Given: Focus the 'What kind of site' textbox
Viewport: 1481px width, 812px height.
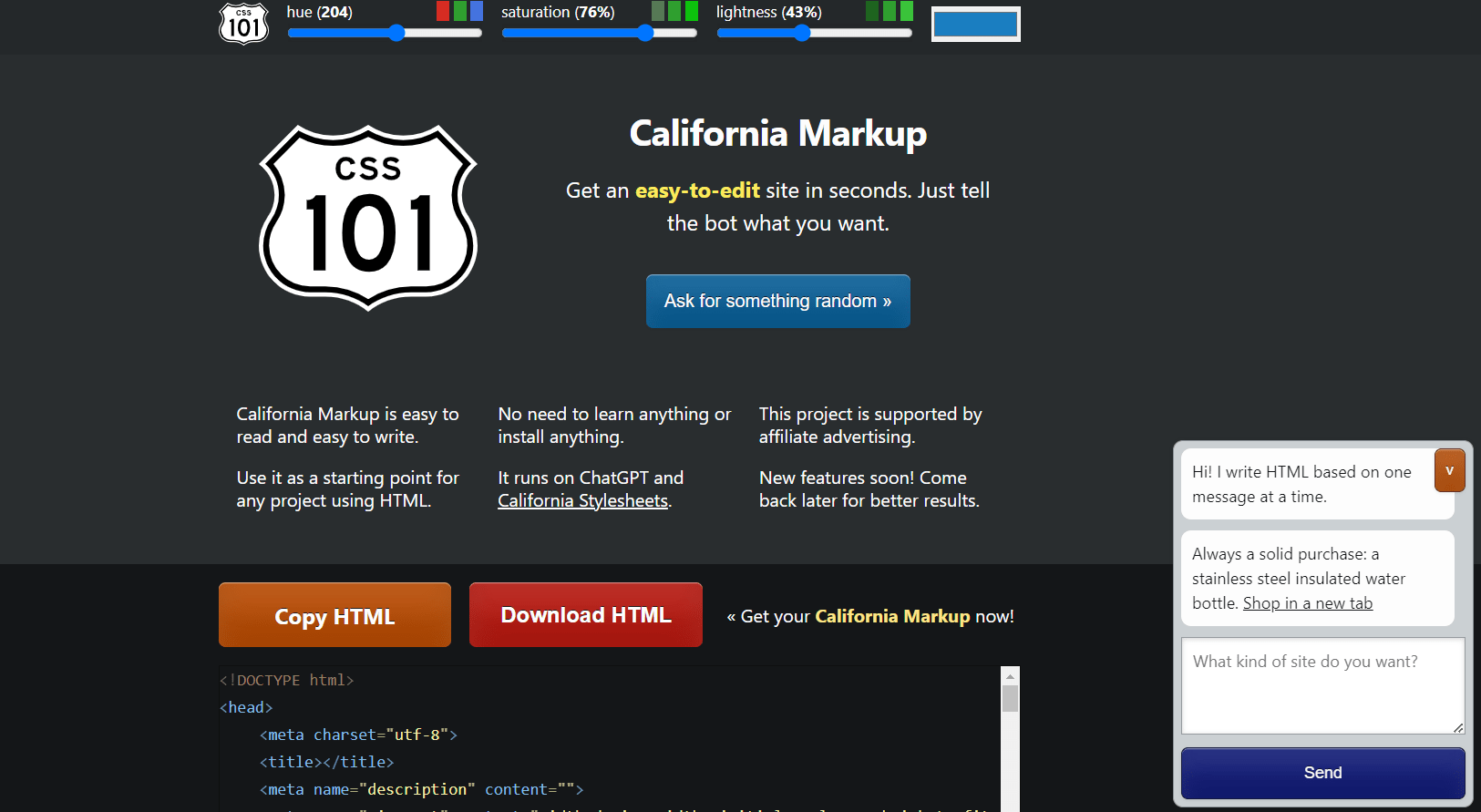Looking at the screenshot, I should [x=1322, y=685].
